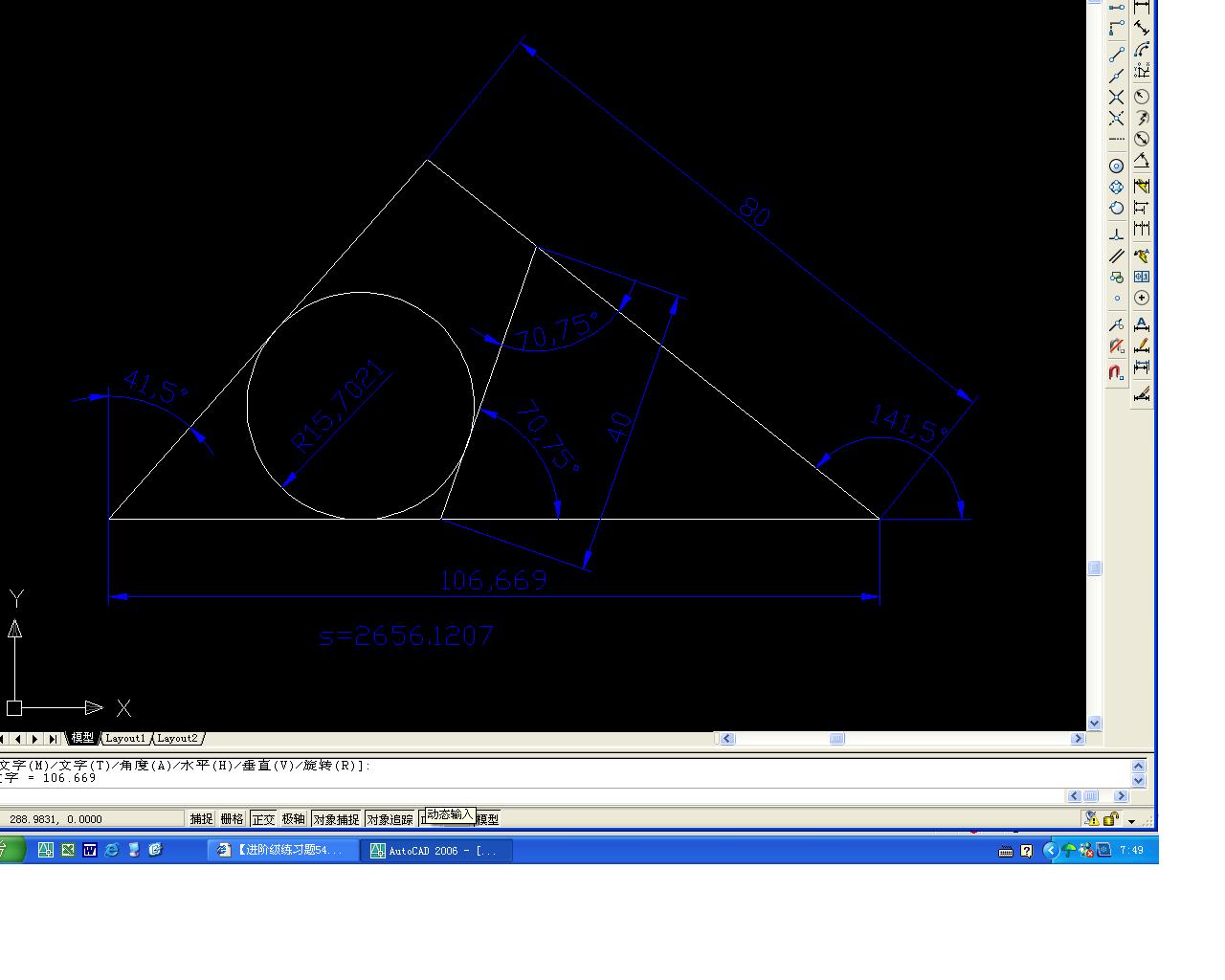
Task: Place a Center Mark with the icon
Action: 1142,298
